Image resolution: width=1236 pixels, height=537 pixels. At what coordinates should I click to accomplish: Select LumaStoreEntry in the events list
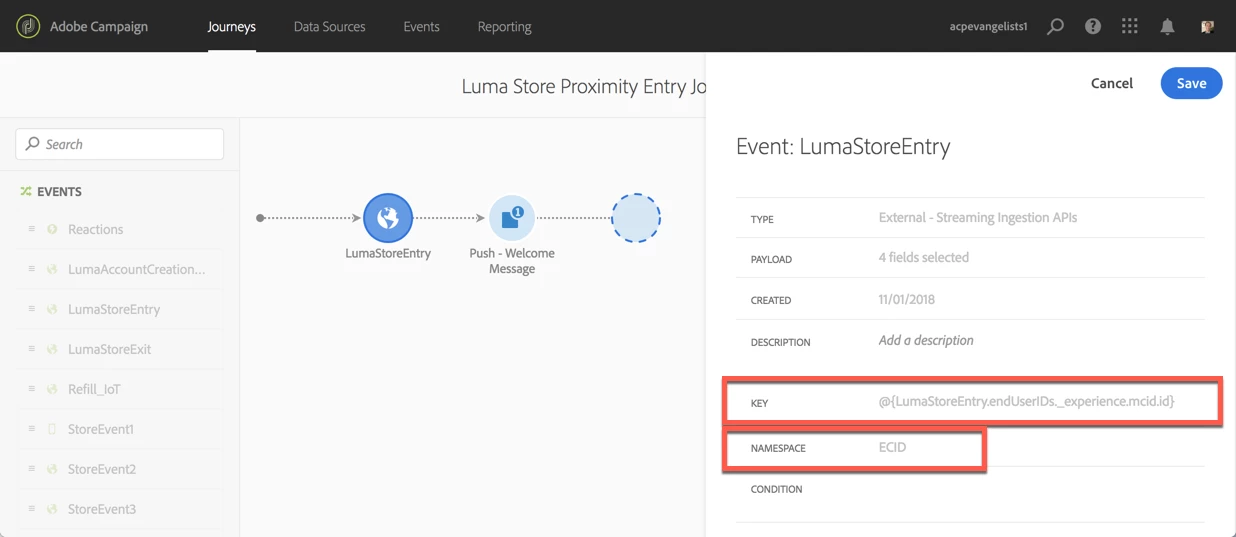(114, 309)
